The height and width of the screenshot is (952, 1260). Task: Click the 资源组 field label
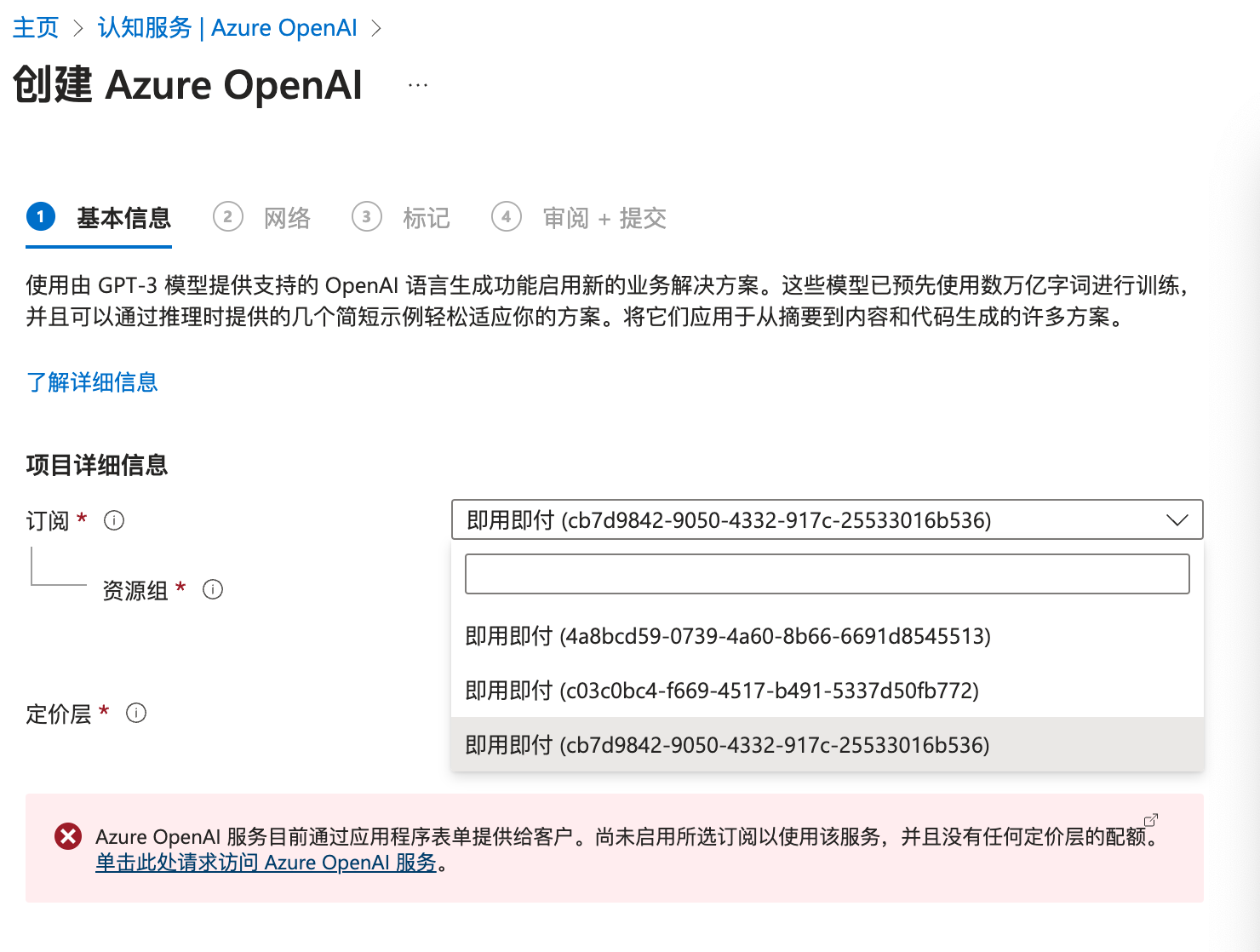[135, 590]
